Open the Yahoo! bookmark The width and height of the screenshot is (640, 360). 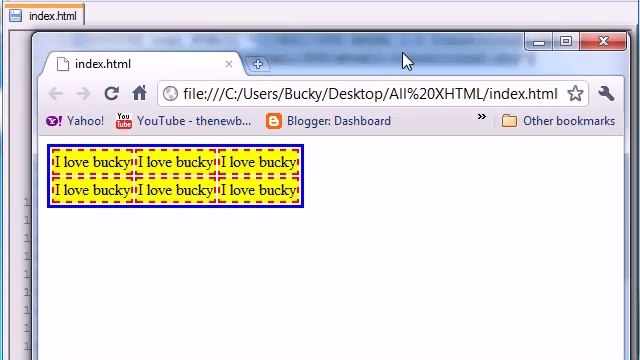(75, 121)
